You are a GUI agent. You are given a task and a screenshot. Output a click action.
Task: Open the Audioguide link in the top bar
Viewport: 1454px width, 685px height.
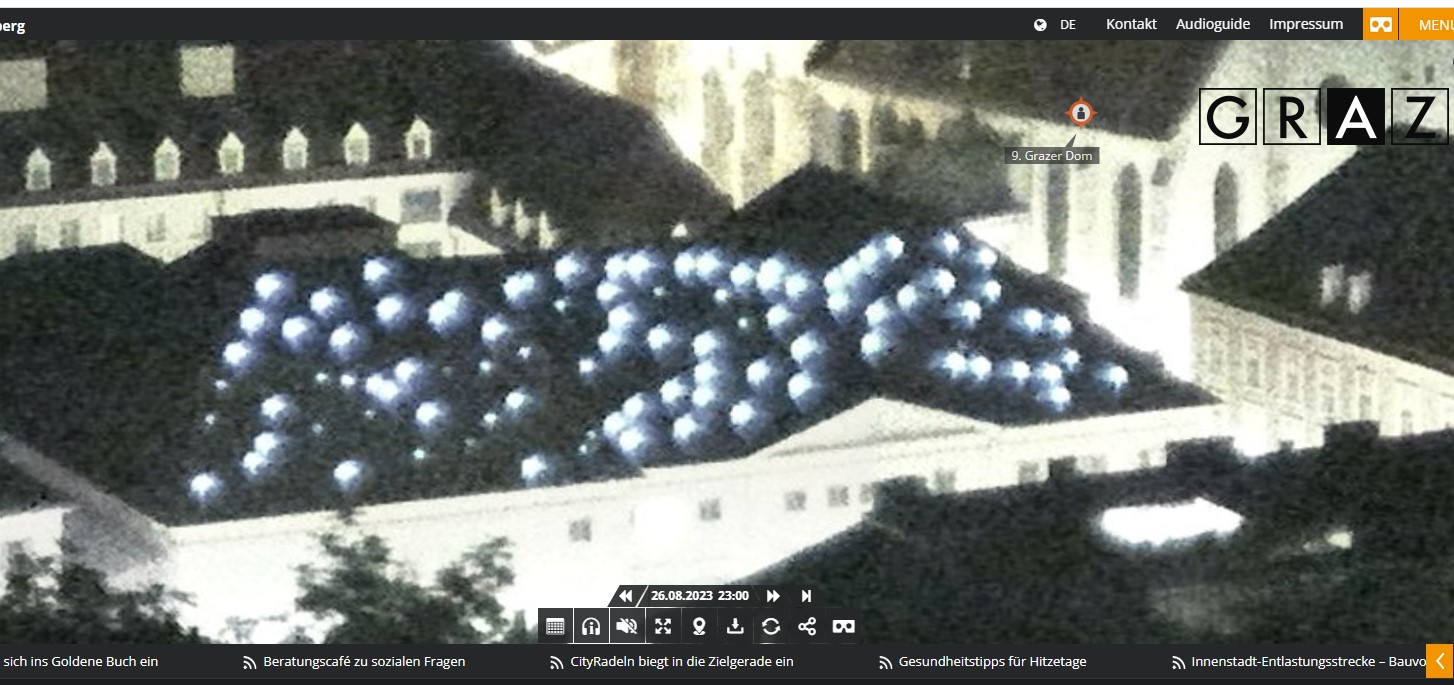click(1213, 23)
